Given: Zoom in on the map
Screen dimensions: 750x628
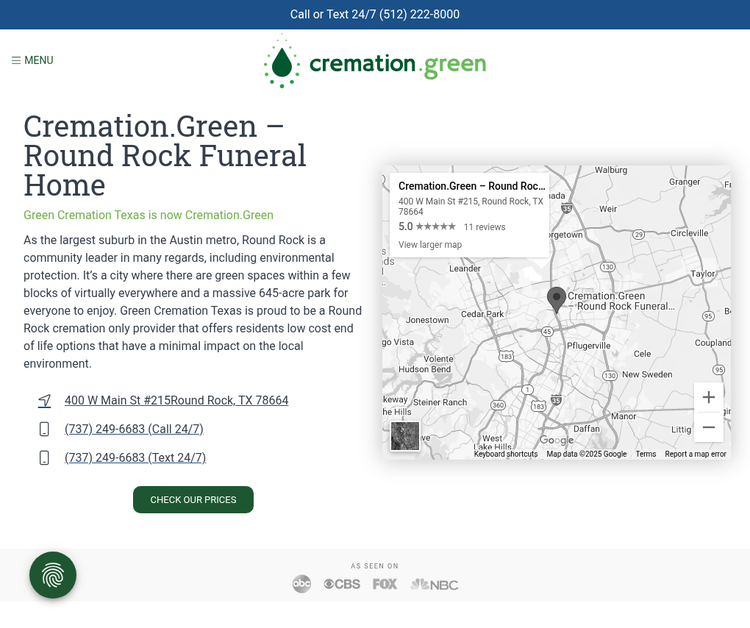Looking at the screenshot, I should (708, 397).
